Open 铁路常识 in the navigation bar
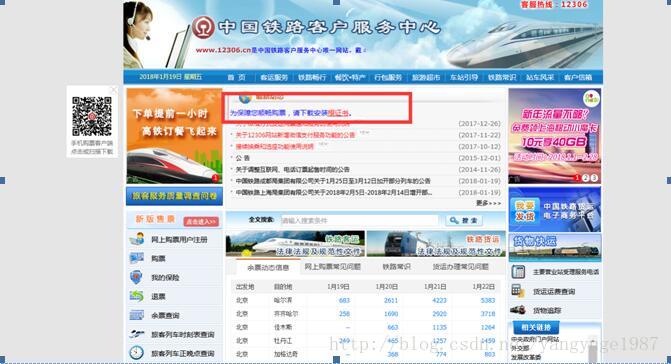Screen dimensions: 671x364 pos(502,77)
